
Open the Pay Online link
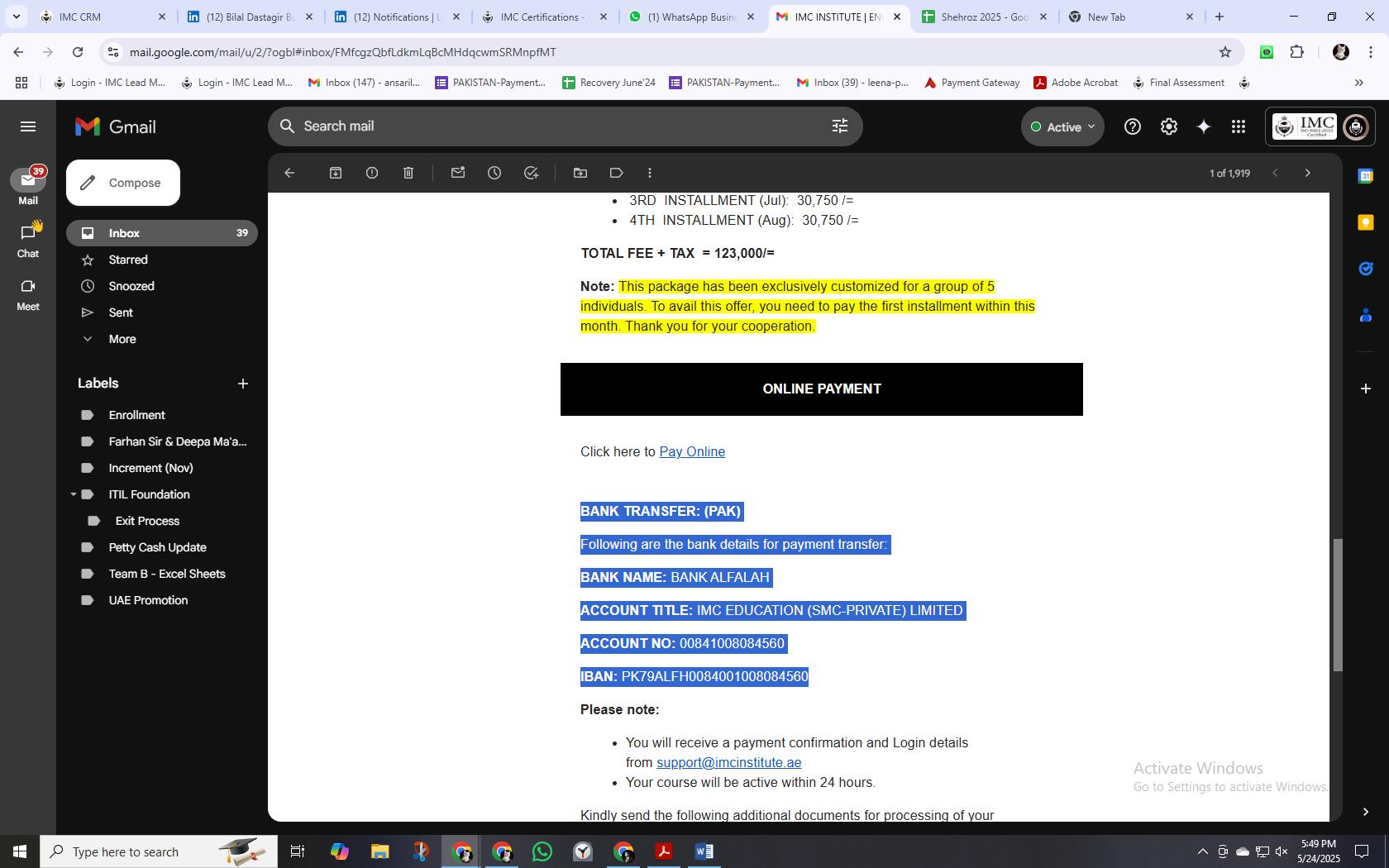coord(692,451)
